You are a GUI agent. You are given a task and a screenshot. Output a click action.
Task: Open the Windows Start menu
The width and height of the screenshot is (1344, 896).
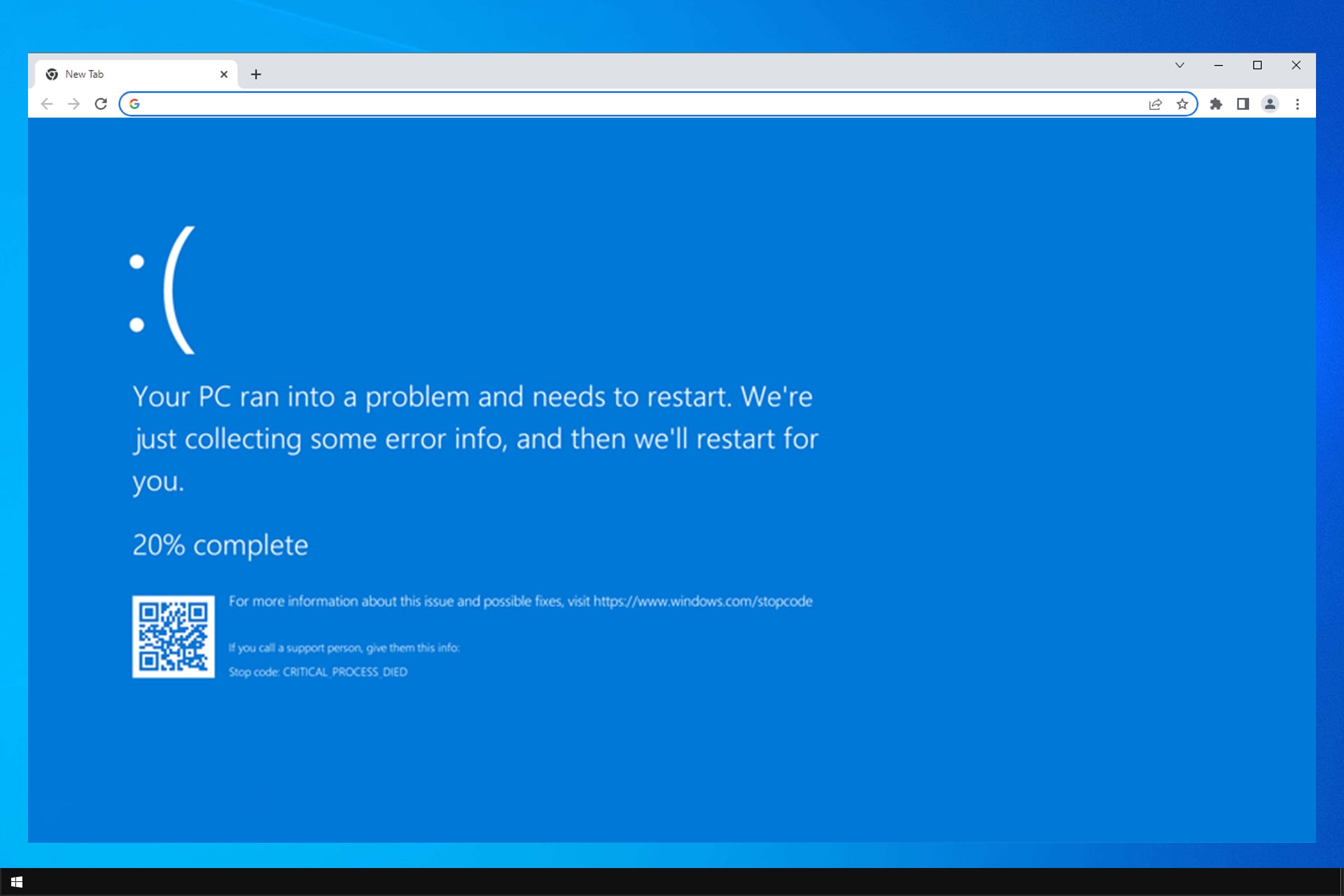tap(17, 882)
